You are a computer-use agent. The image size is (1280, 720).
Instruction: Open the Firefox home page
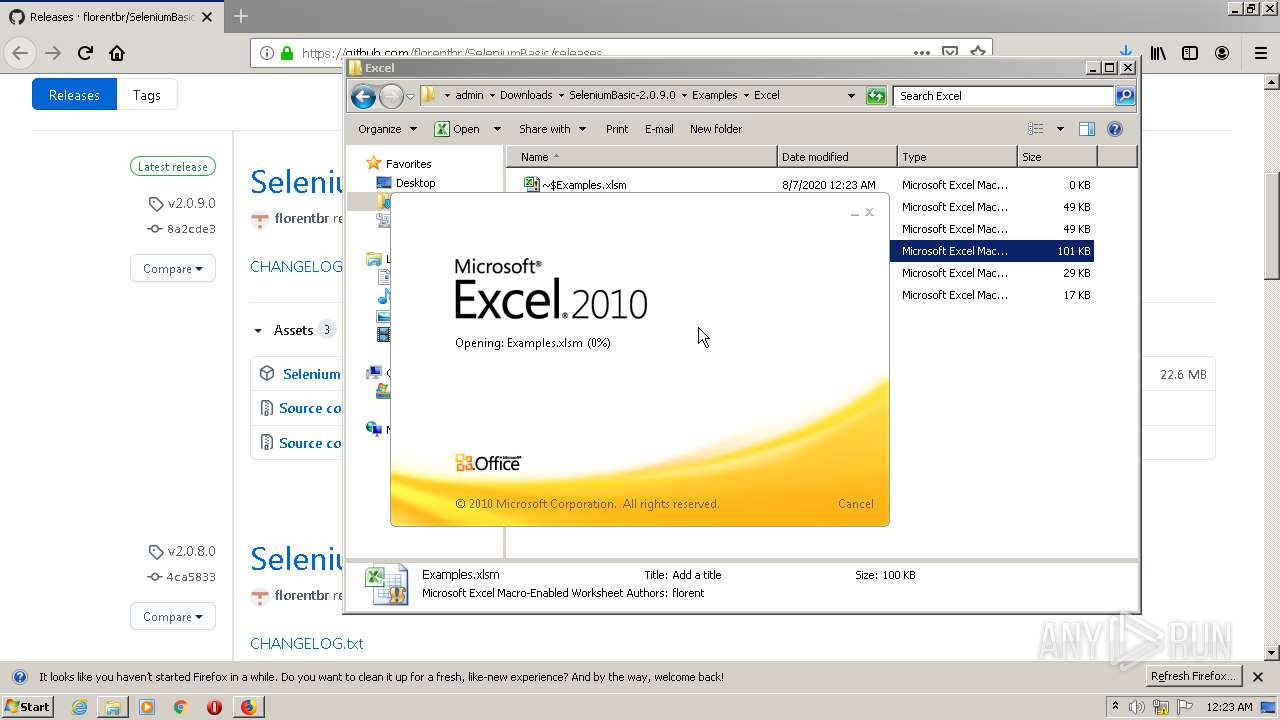click(117, 53)
